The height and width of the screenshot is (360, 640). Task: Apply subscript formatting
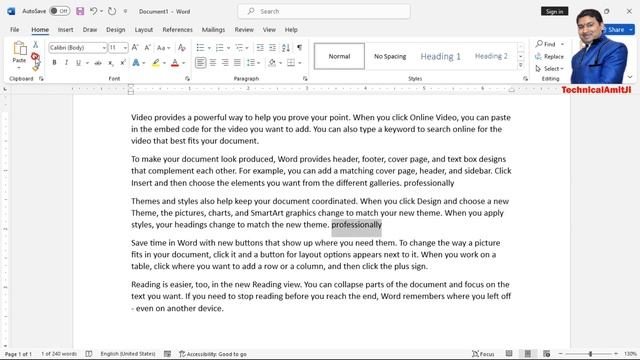(110, 63)
